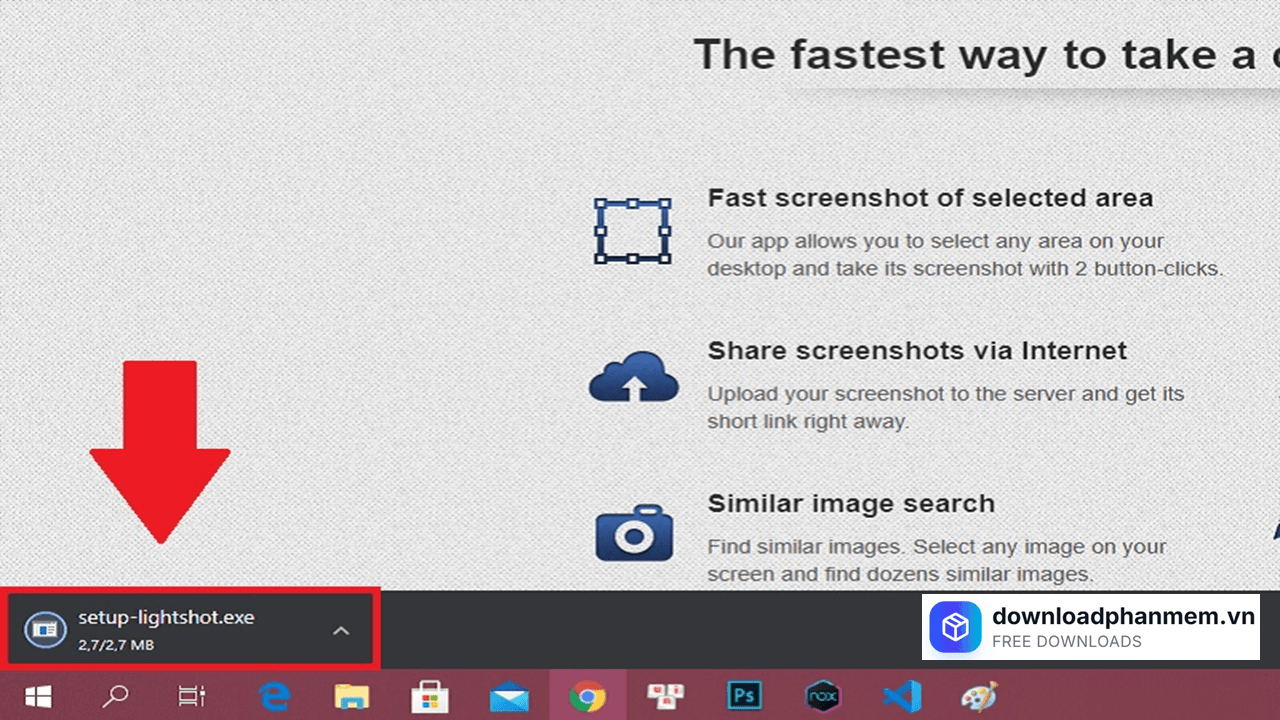The image size is (1280, 720).
Task: Click the Windows search magnifier
Action: point(114,695)
